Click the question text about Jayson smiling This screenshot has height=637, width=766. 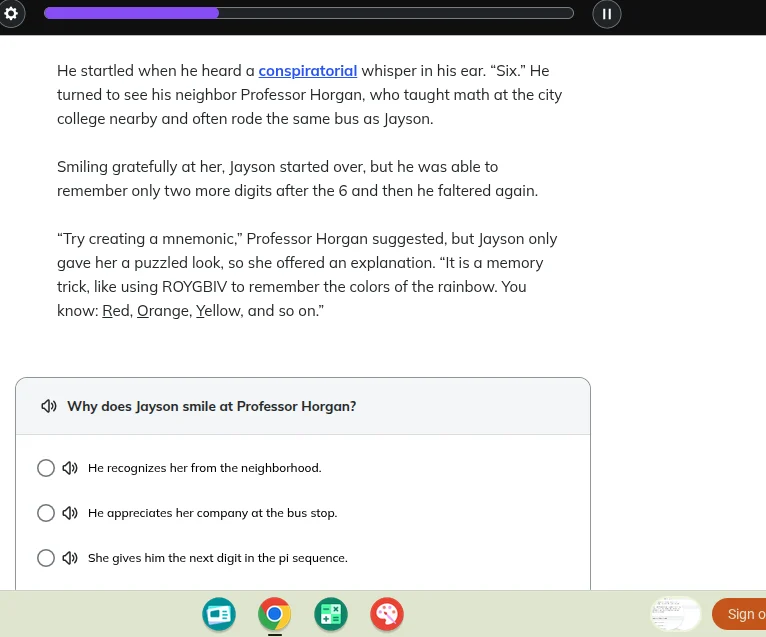(x=211, y=407)
